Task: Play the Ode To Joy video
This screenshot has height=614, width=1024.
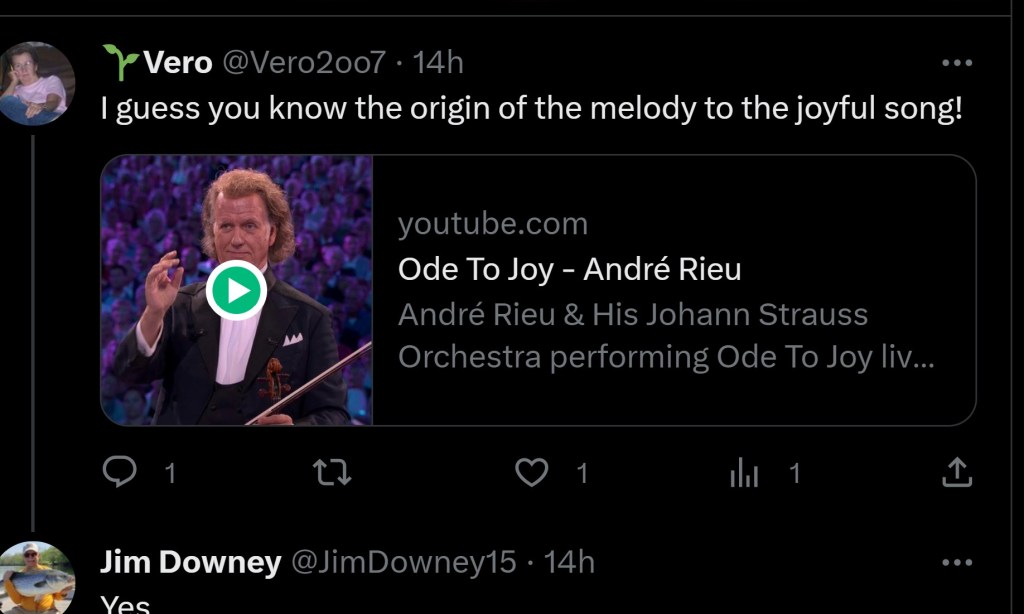Action: click(236, 291)
